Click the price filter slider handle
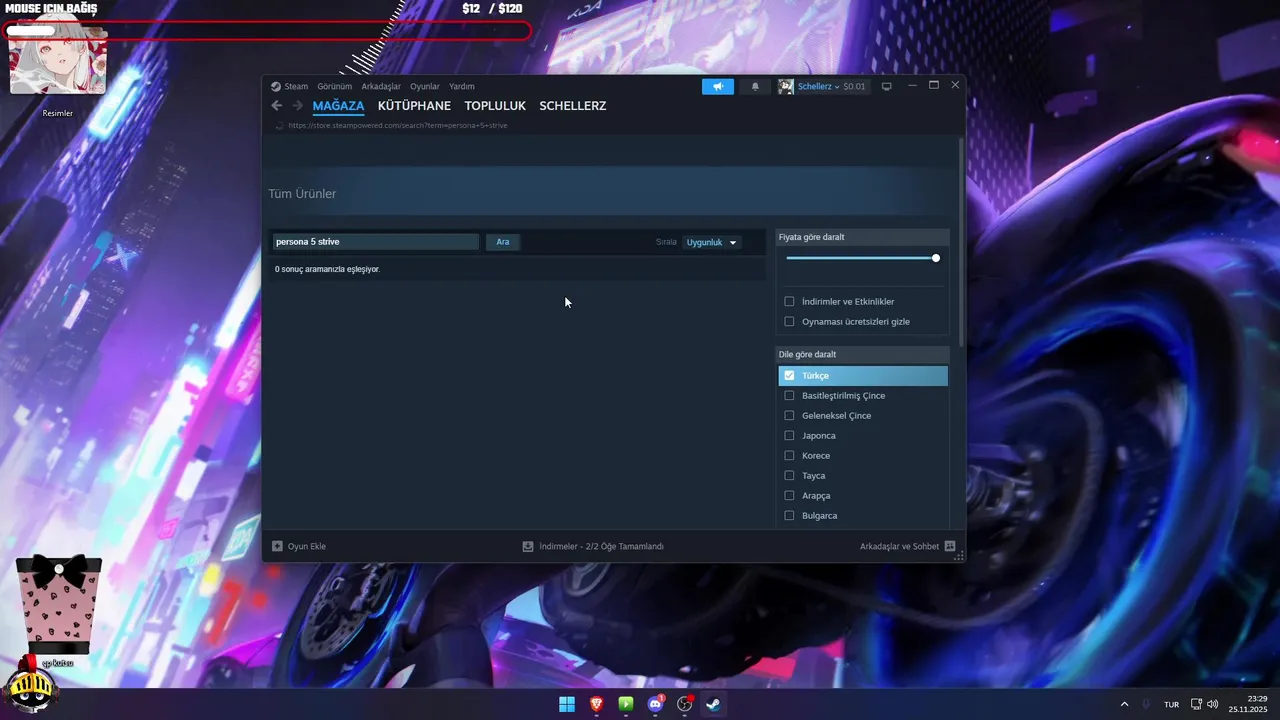Image resolution: width=1280 pixels, height=720 pixels. pyautogui.click(x=936, y=258)
